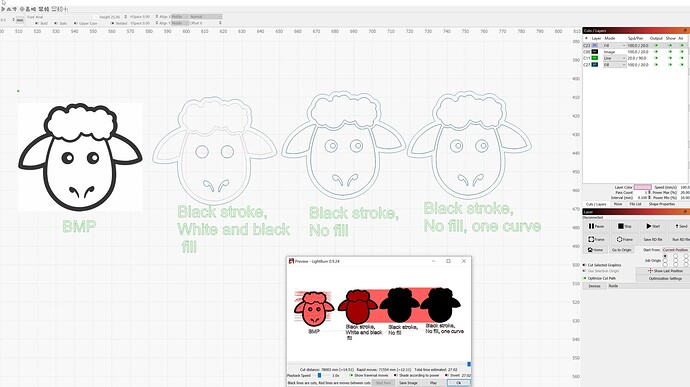Click the square Frame button
The width and height of the screenshot is (690, 387).
point(596,239)
